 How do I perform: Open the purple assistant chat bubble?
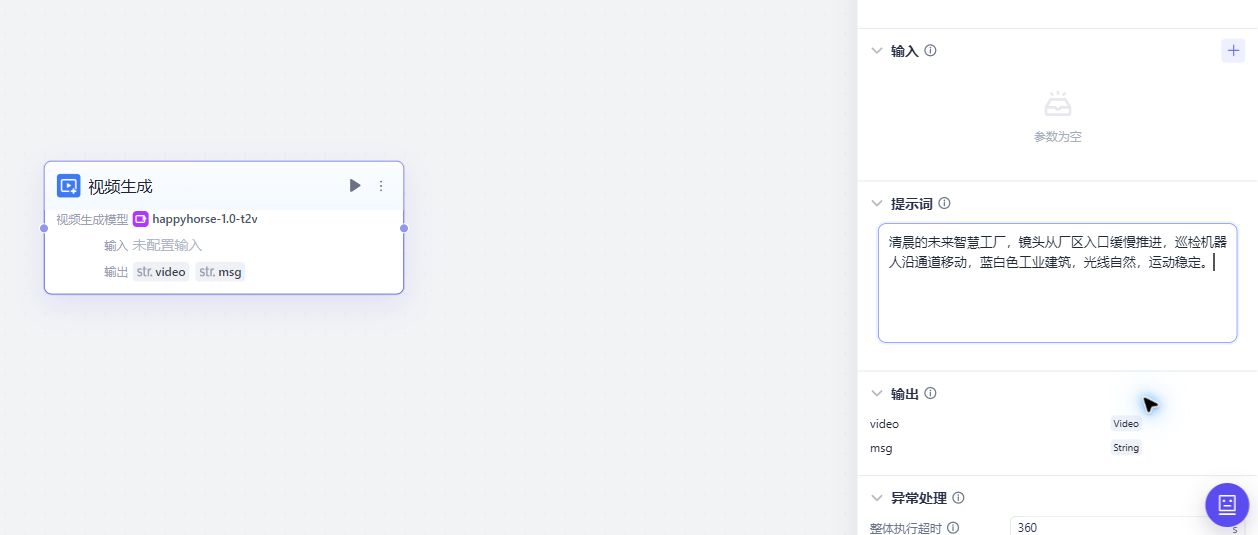coord(1227,504)
